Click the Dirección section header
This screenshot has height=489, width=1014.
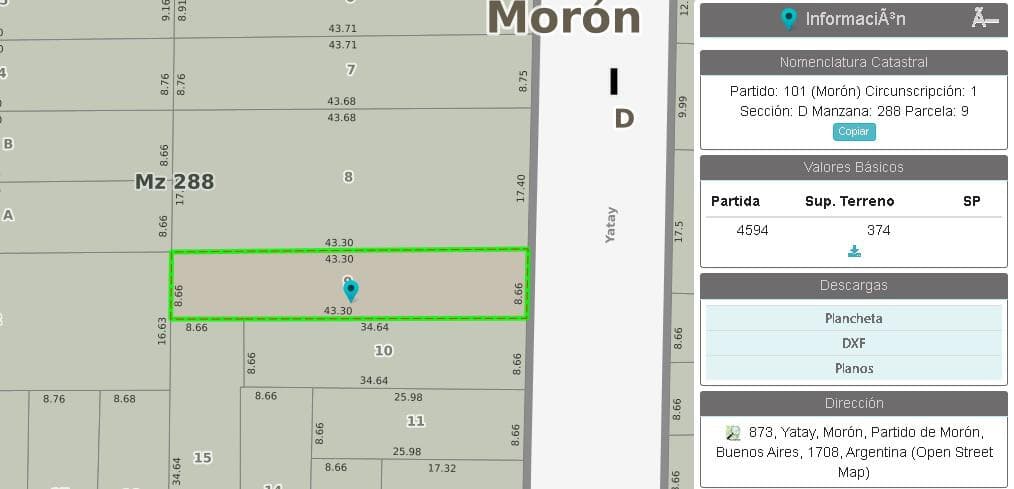click(x=854, y=404)
